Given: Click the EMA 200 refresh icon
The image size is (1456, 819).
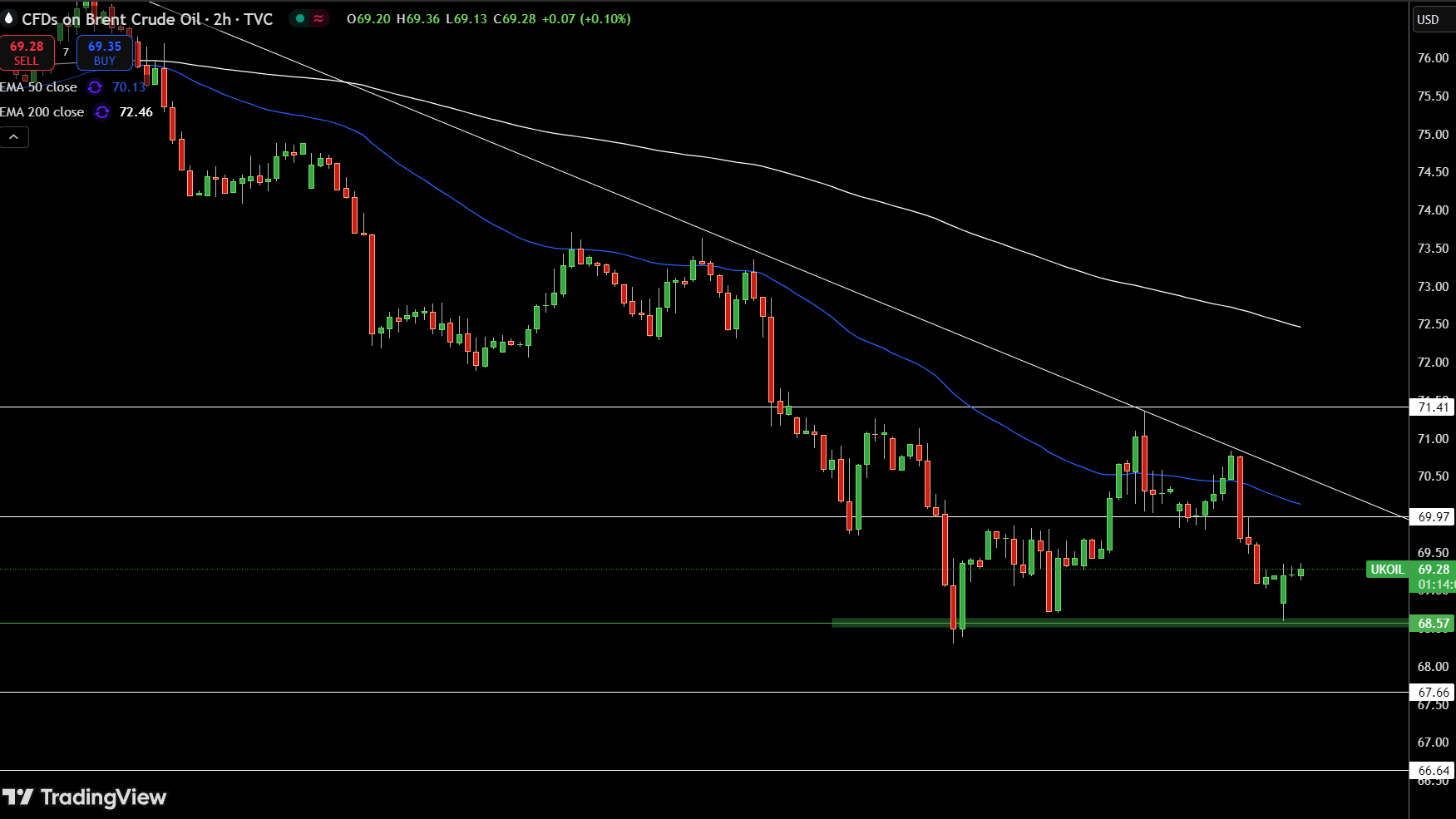Looking at the screenshot, I should pyautogui.click(x=102, y=112).
